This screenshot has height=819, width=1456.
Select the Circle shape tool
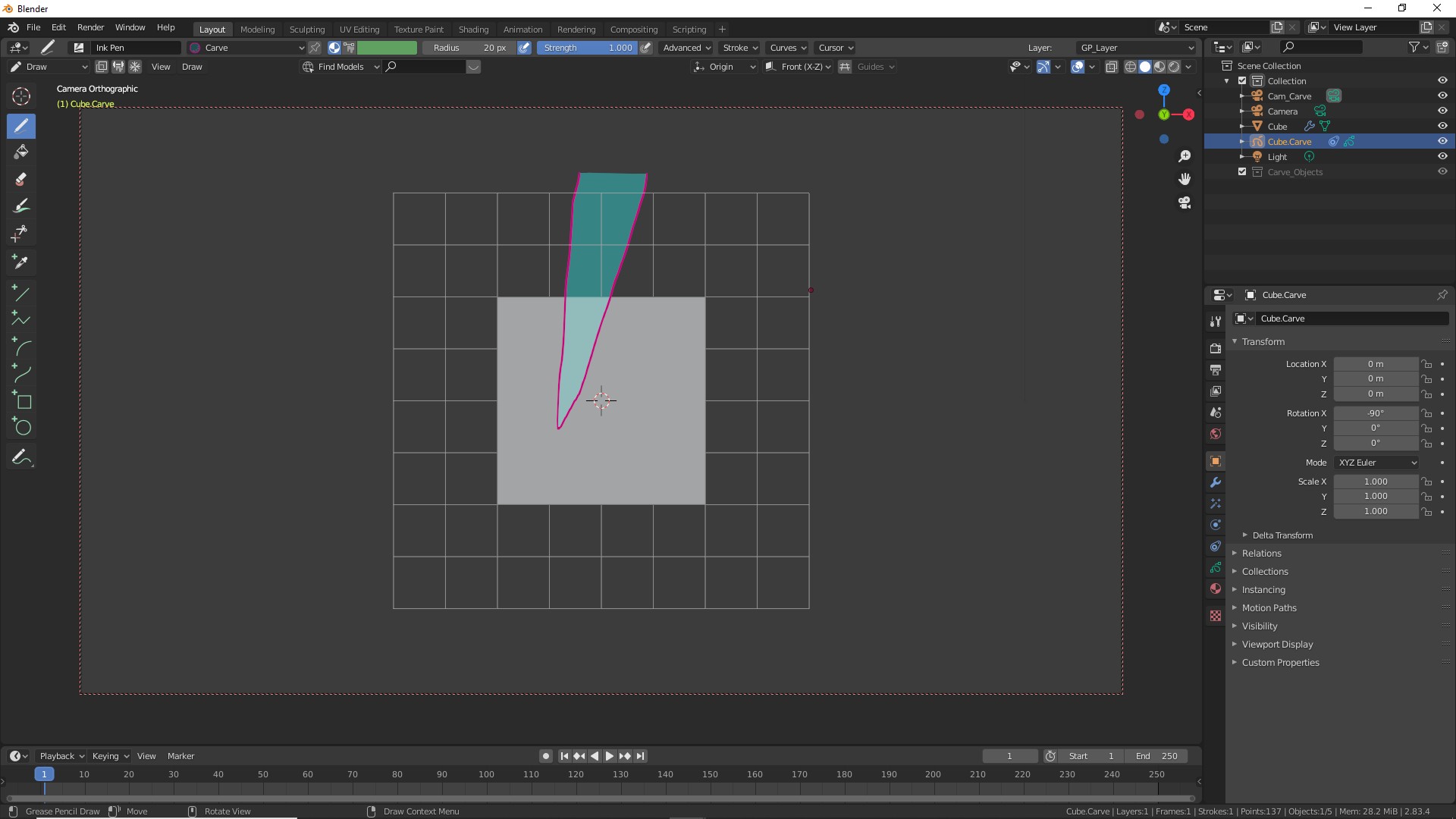point(21,427)
